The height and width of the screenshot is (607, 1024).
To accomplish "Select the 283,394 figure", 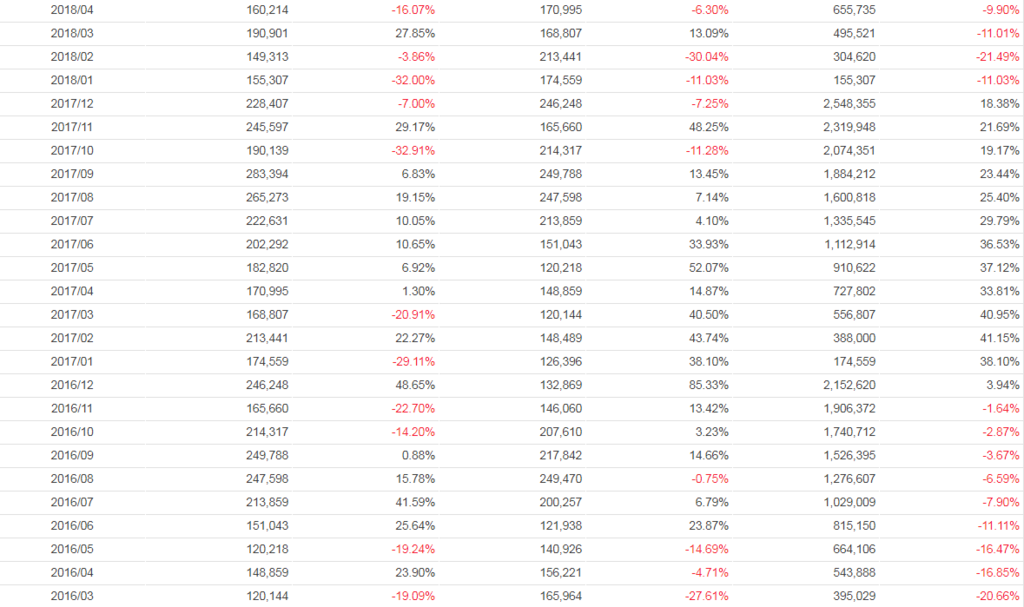I will point(267,174).
